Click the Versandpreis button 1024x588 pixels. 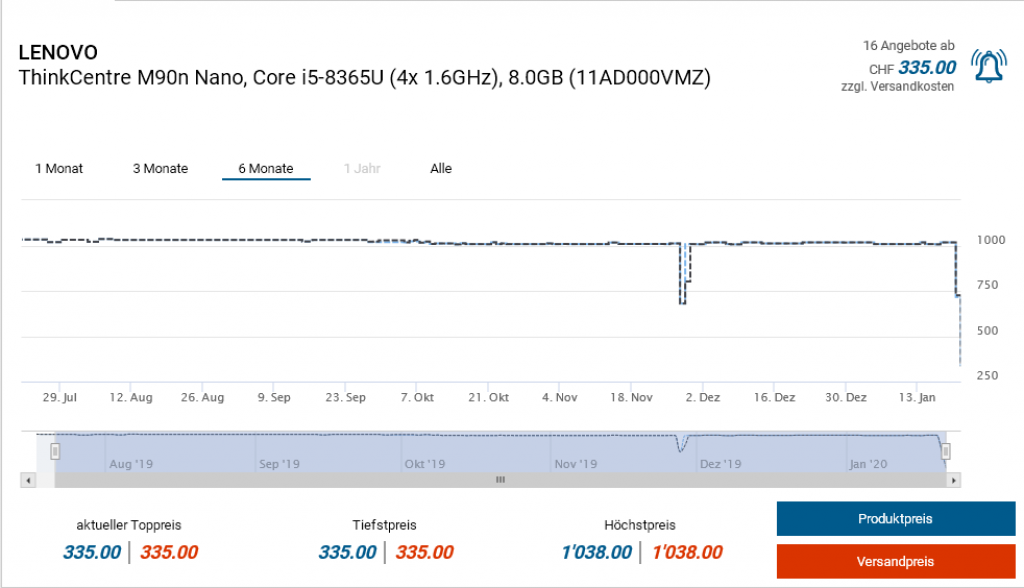(x=895, y=561)
